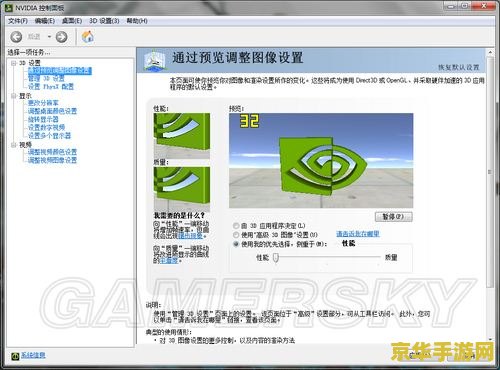This screenshot has height=370, width=500.
Task: Open the blue link beside the advanced 3D option
Action: (358, 234)
